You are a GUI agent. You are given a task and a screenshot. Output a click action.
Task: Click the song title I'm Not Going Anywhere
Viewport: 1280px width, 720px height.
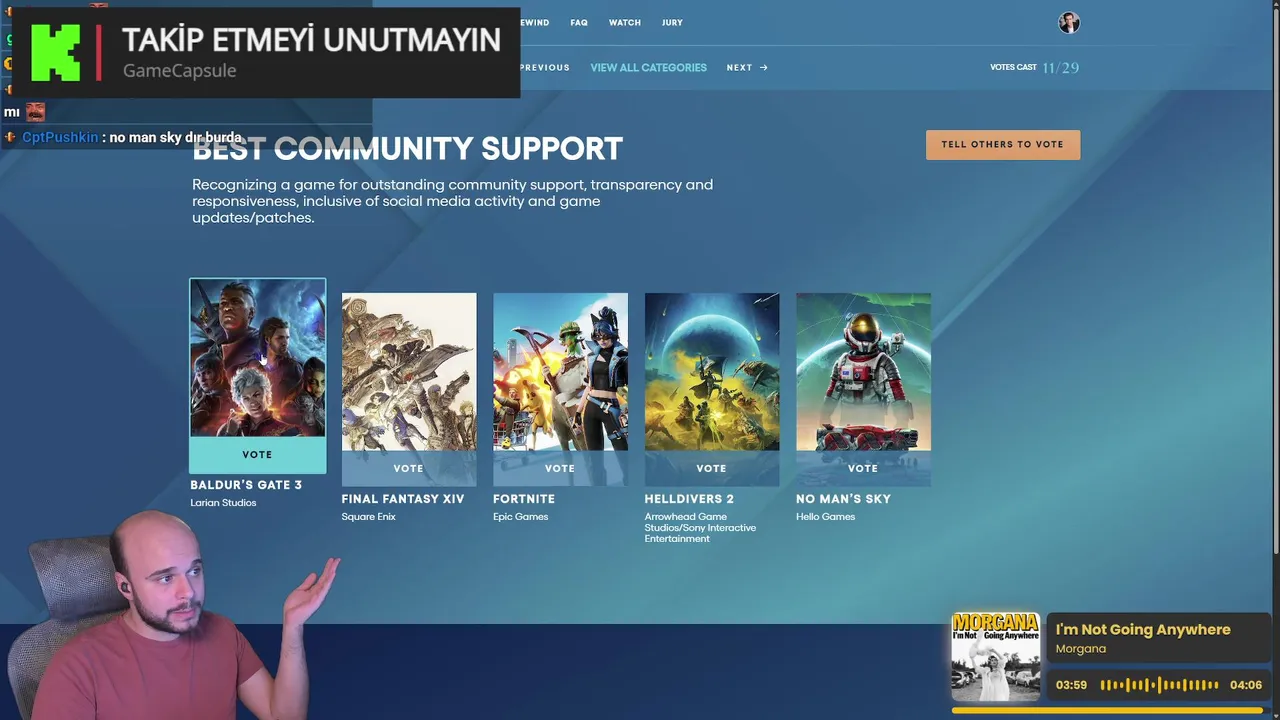[x=1143, y=630]
